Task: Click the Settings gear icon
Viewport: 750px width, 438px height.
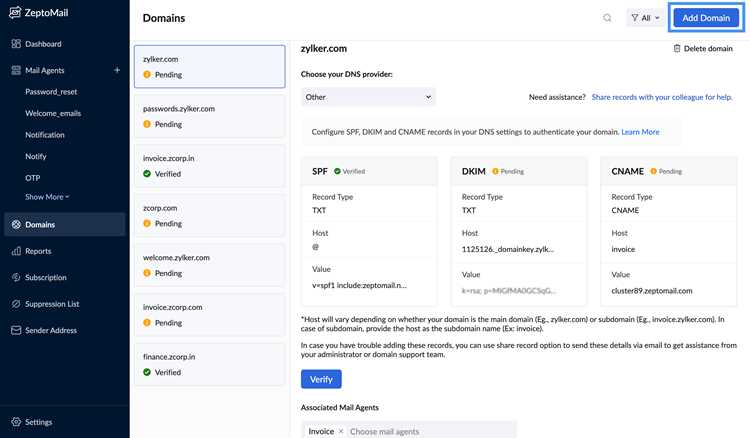Action: 16,422
